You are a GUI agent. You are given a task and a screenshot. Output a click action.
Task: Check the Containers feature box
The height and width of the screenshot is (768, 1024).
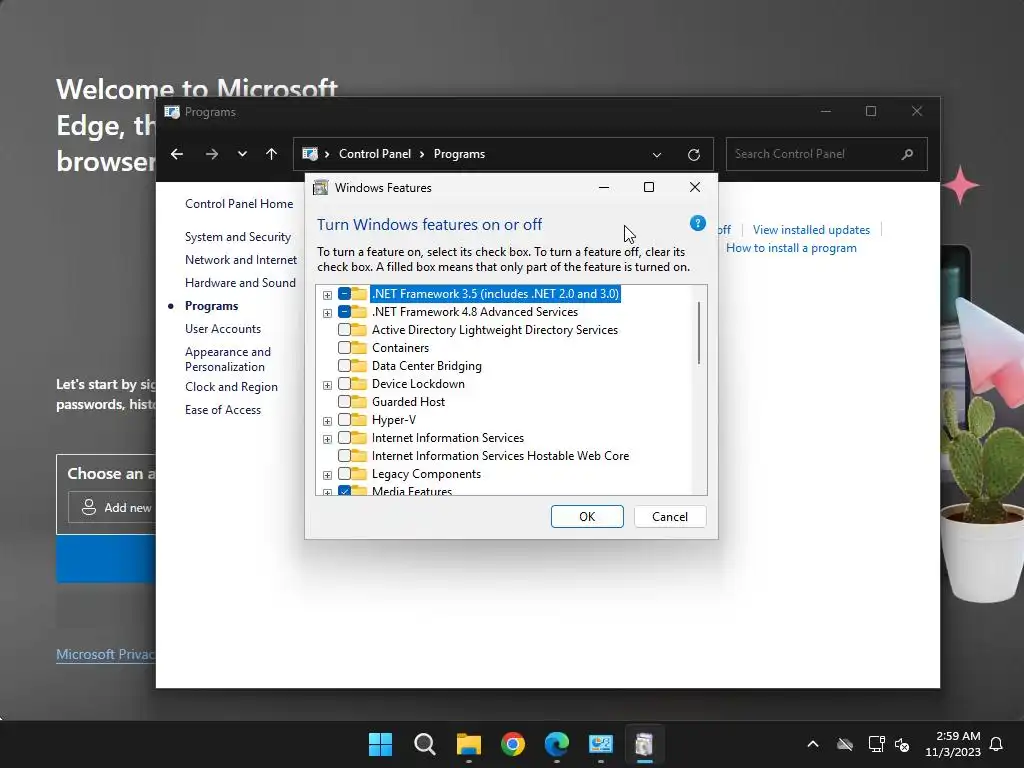click(x=344, y=348)
